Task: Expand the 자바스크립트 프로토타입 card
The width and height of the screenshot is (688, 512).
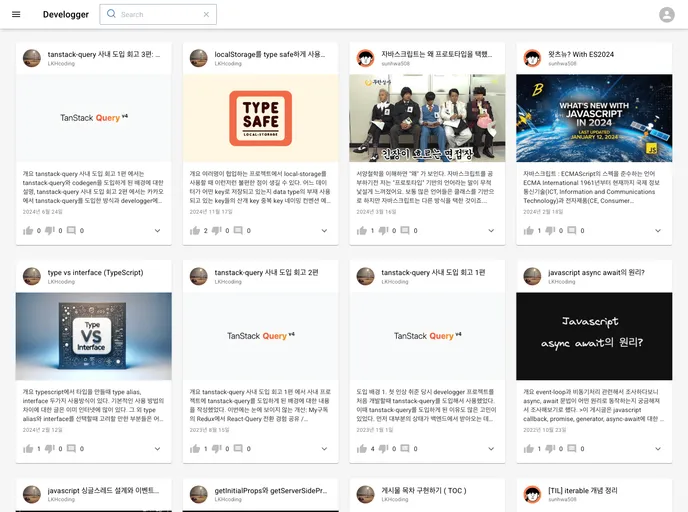Action: pyautogui.click(x=491, y=230)
